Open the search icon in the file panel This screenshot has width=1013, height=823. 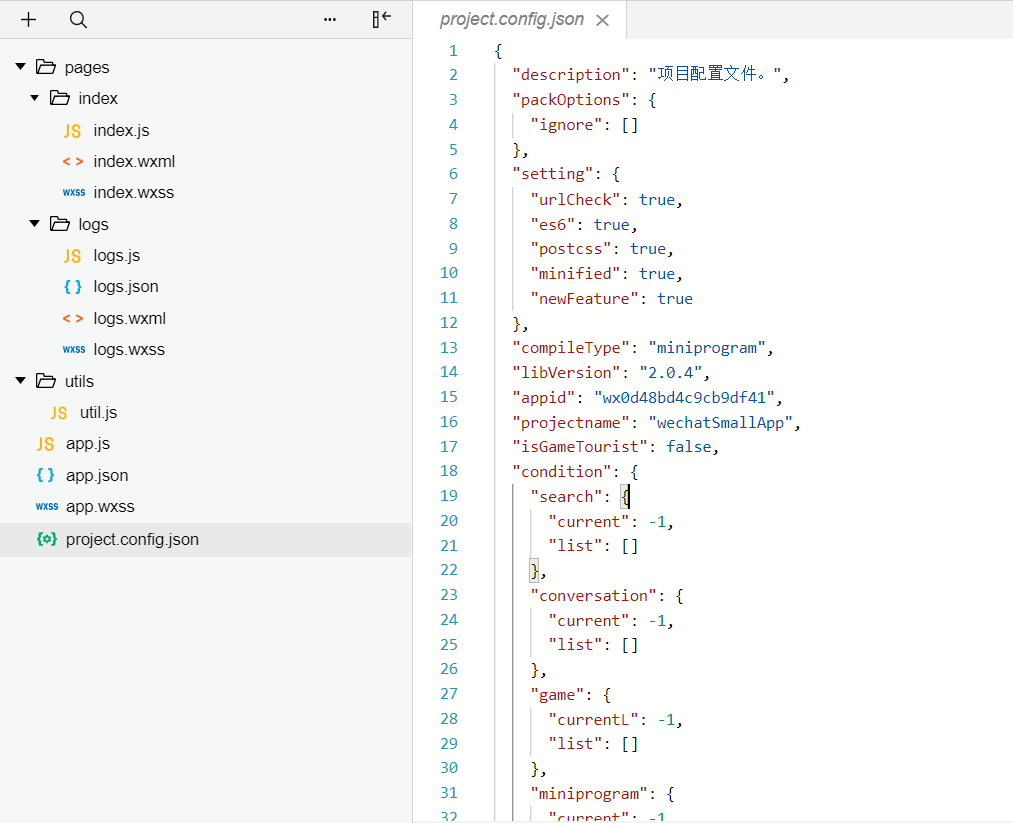point(78,20)
